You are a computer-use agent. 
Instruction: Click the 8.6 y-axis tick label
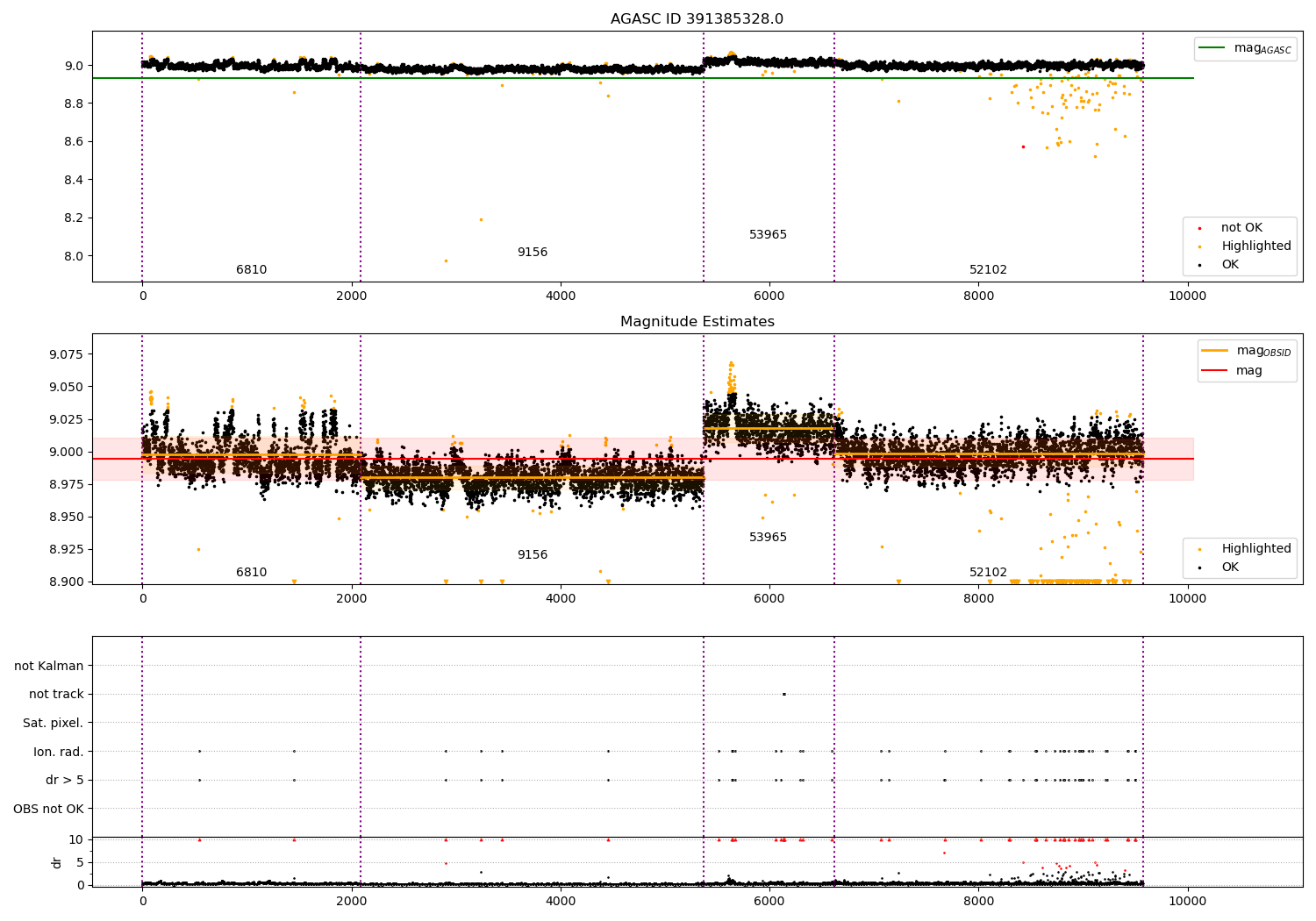click(x=74, y=142)
